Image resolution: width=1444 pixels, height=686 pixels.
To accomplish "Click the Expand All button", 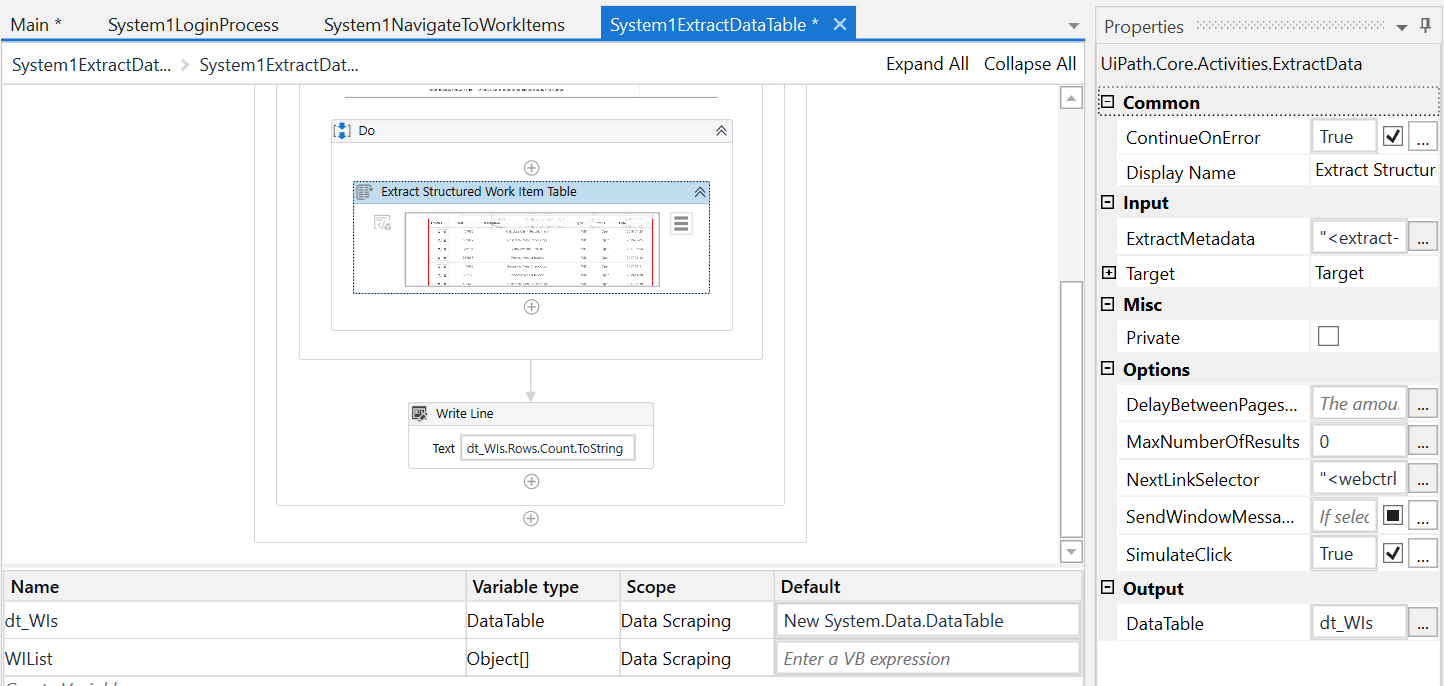I will 927,63.
